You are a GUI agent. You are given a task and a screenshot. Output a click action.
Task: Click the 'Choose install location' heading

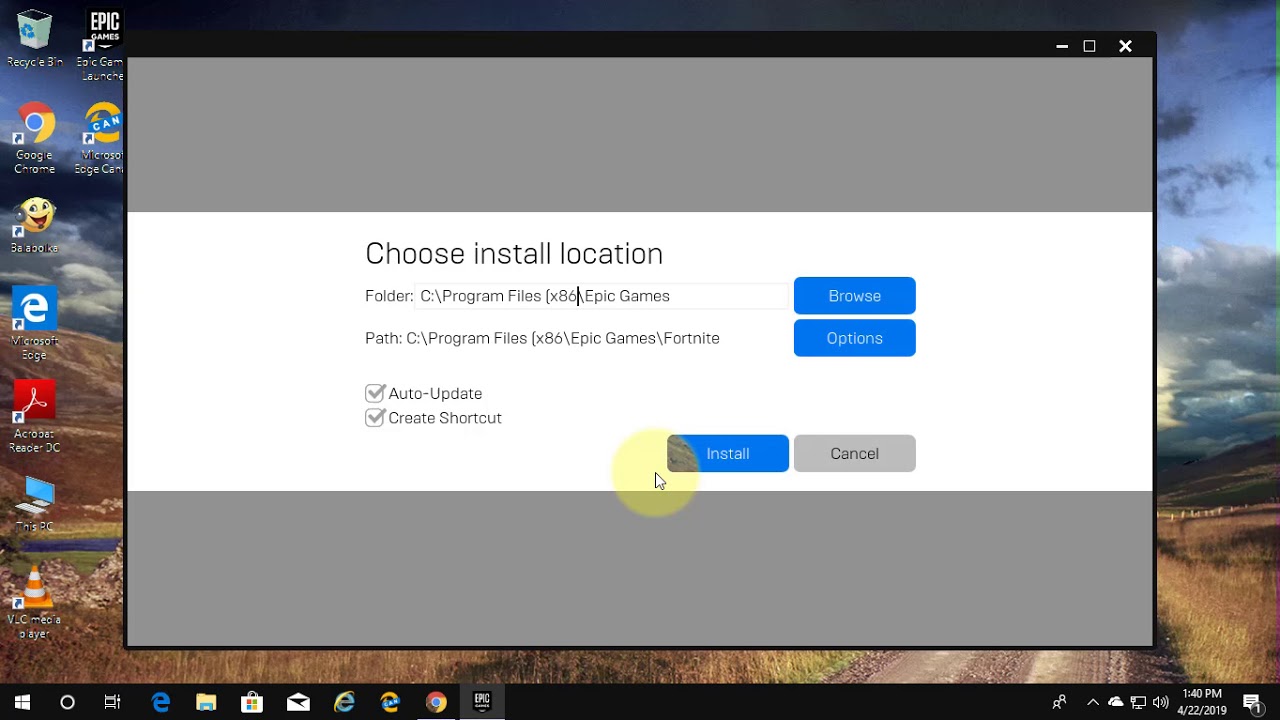tap(514, 253)
